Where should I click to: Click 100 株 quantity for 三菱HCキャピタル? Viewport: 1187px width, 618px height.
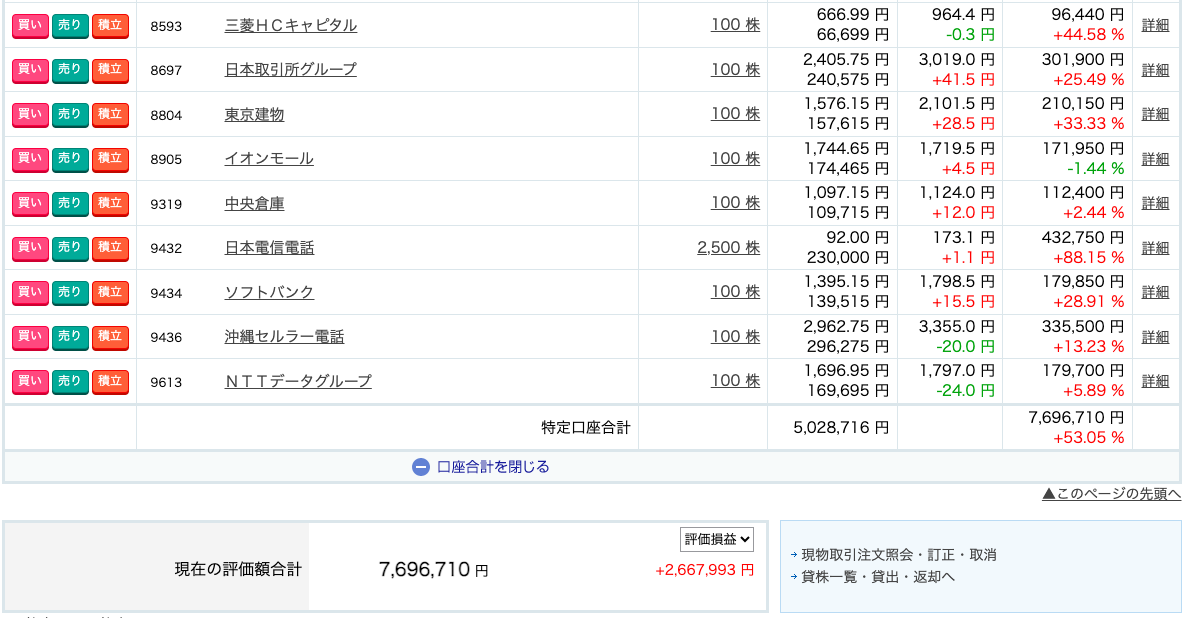[x=735, y=24]
